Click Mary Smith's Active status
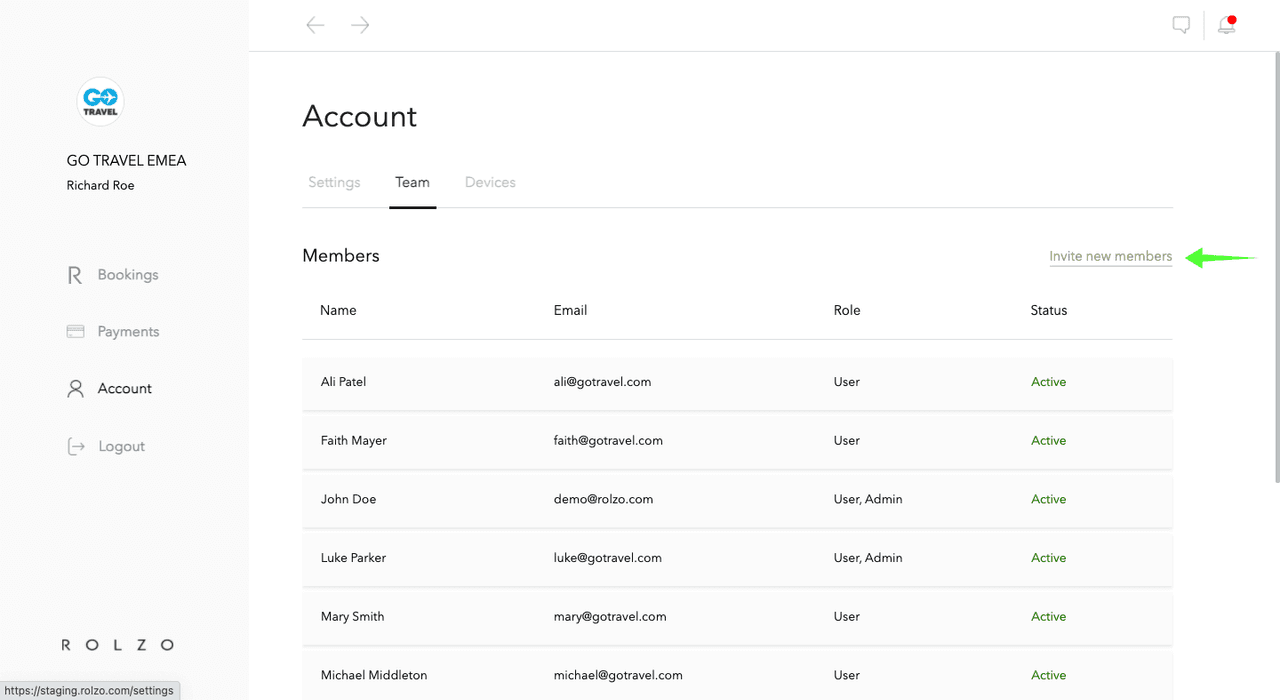 [1048, 617]
